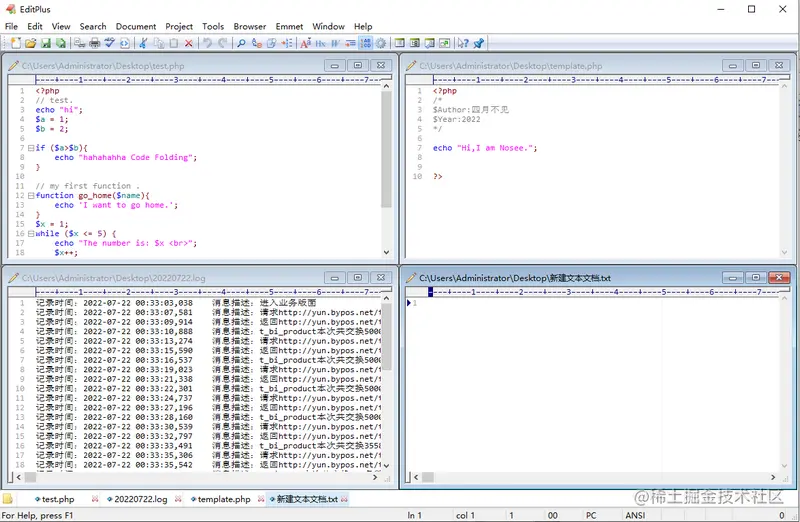The height and width of the screenshot is (522, 800).
Task: Open the Project menu
Action: coord(179,27)
